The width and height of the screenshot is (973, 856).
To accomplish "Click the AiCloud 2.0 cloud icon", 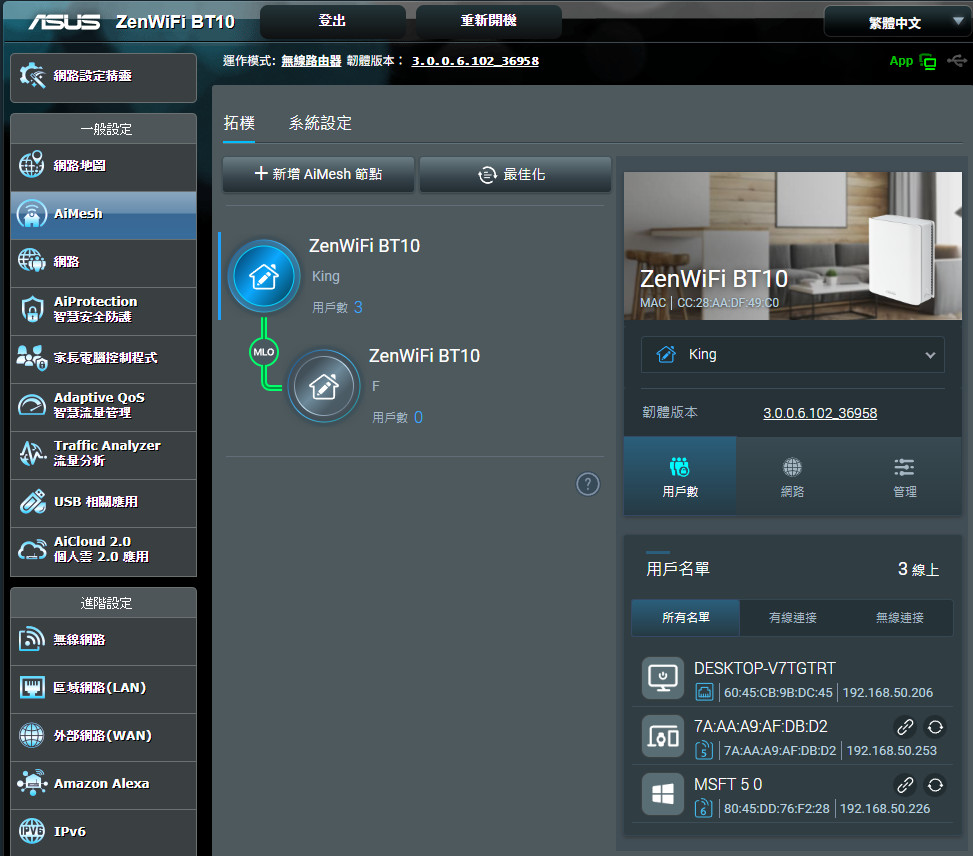I will (32, 549).
